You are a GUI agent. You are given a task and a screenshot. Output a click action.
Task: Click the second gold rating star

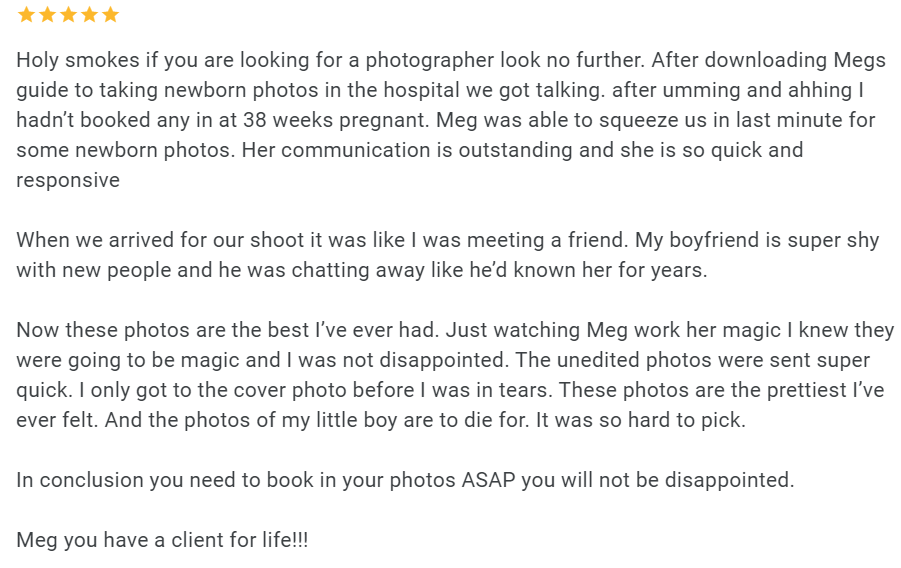click(48, 14)
